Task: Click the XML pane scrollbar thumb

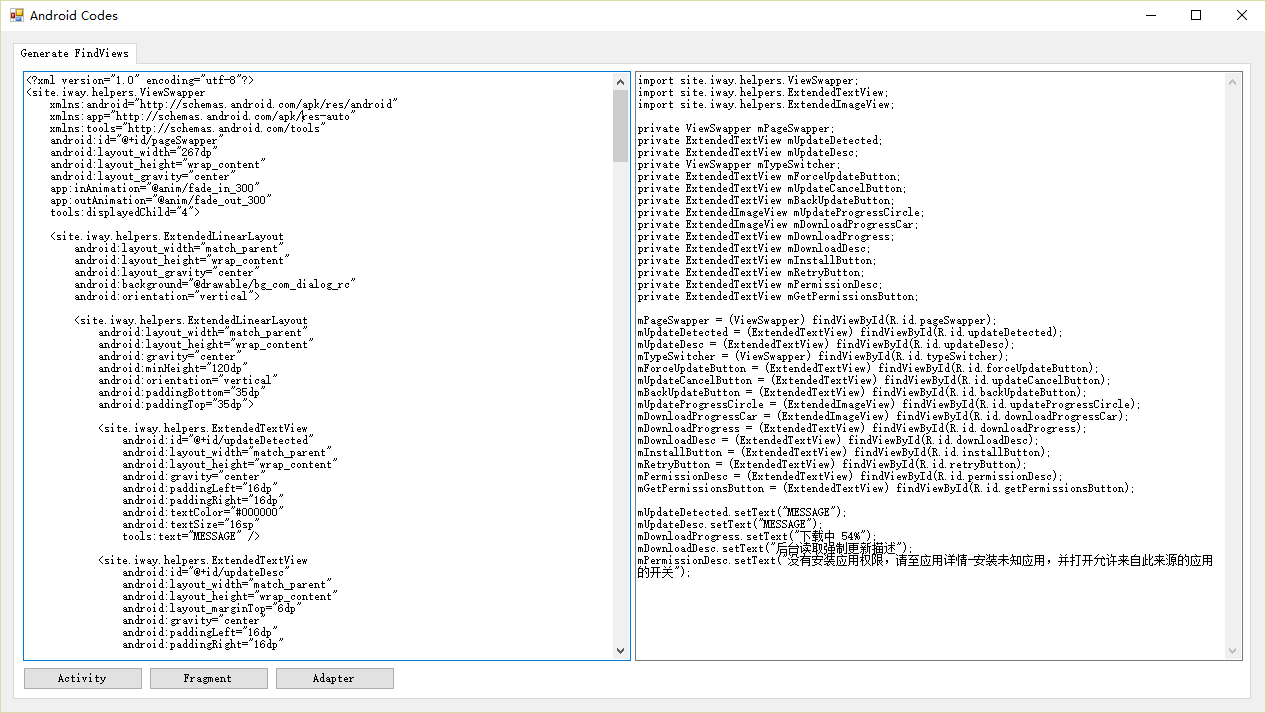Action: coord(621,125)
